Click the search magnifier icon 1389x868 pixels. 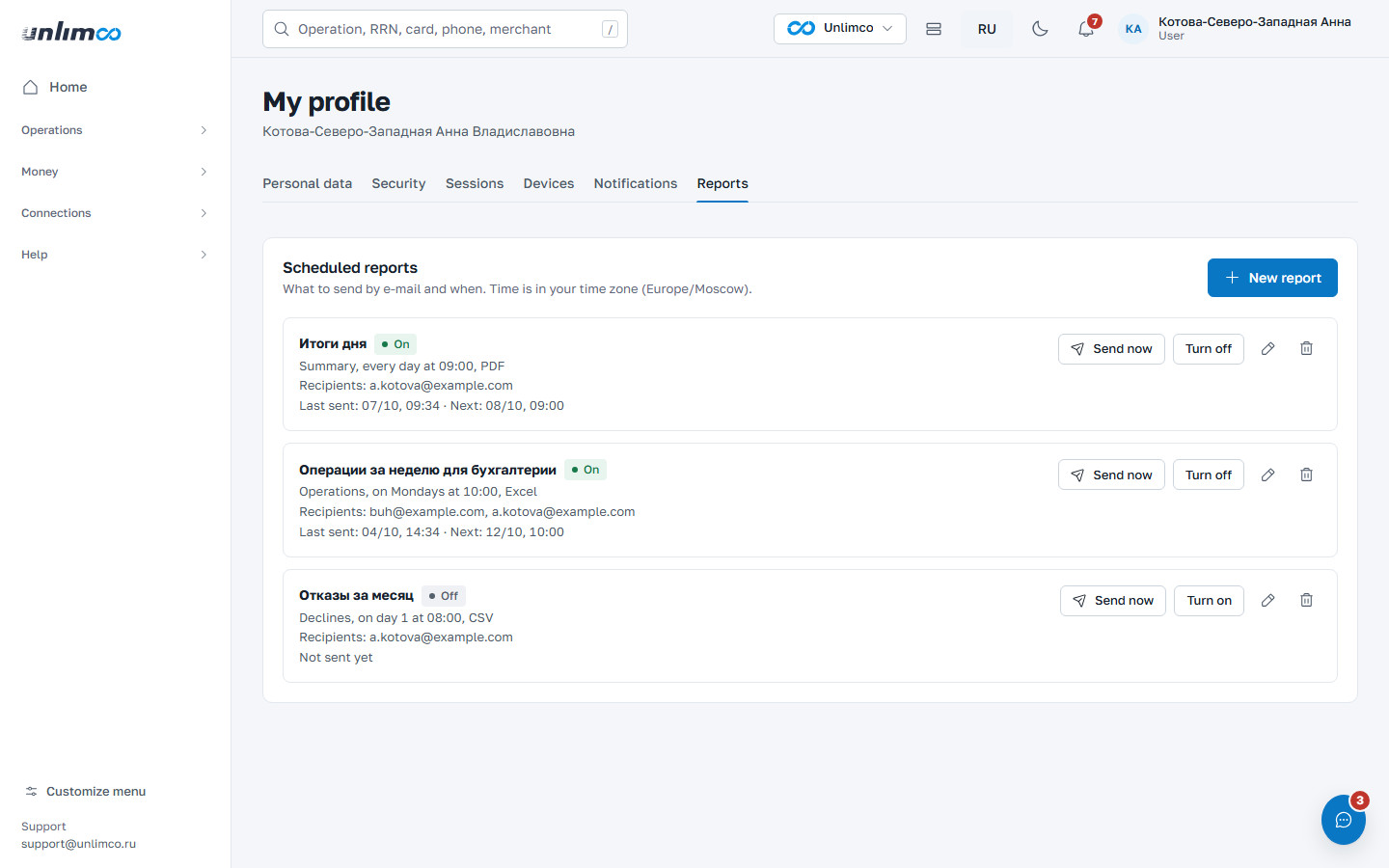[282, 29]
